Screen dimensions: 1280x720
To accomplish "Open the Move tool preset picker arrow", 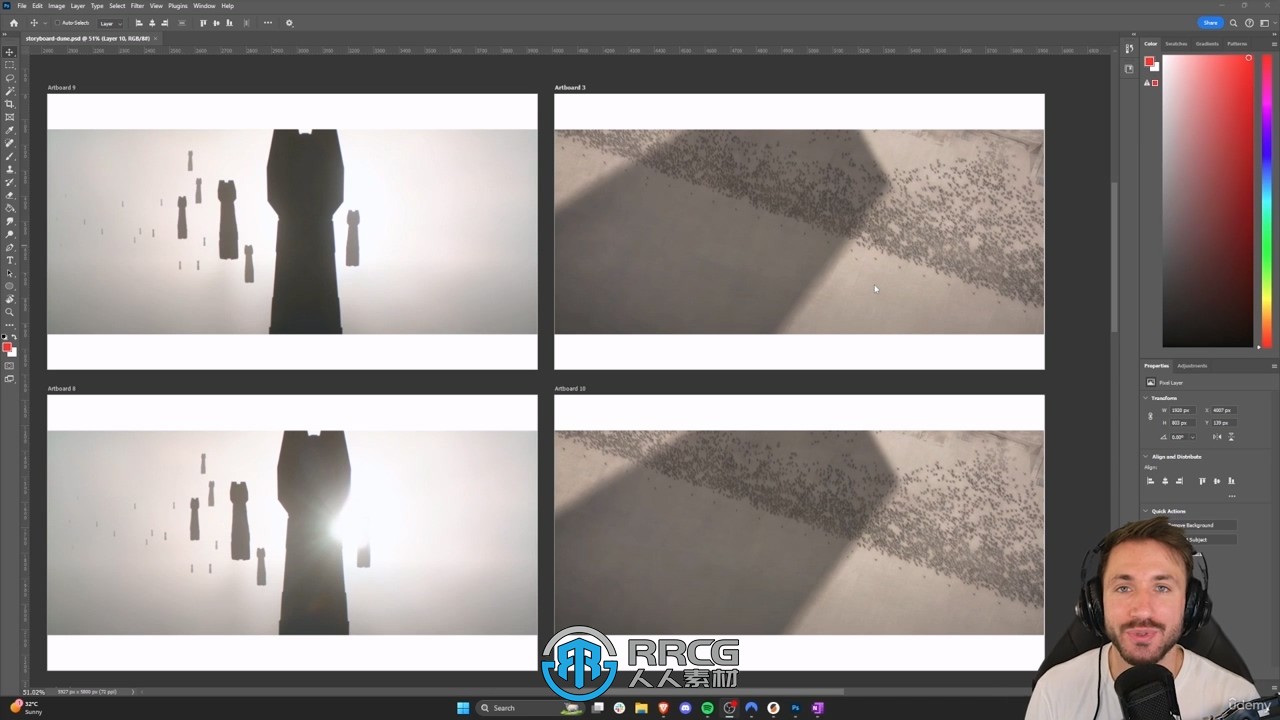I will point(45,23).
